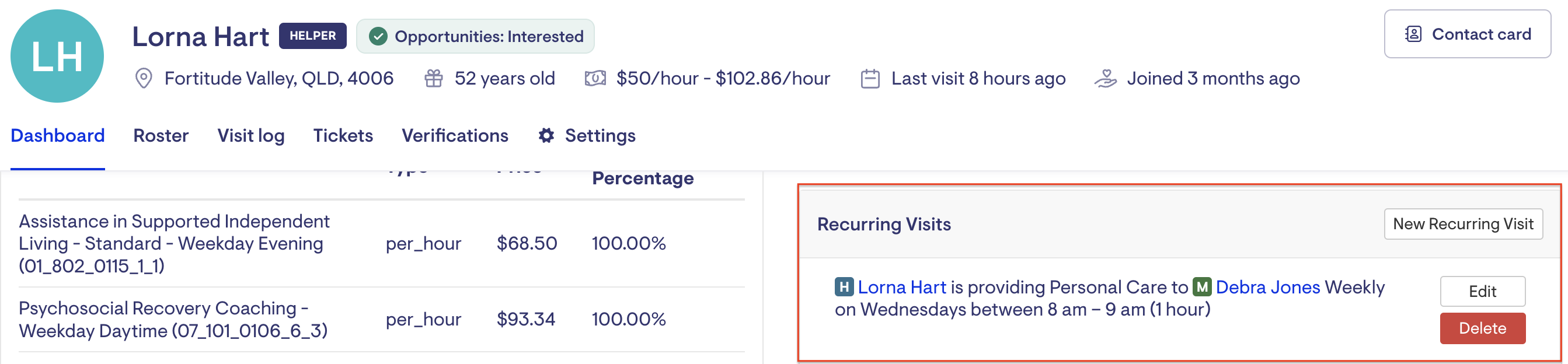Click the H helper badge icon

tap(844, 286)
